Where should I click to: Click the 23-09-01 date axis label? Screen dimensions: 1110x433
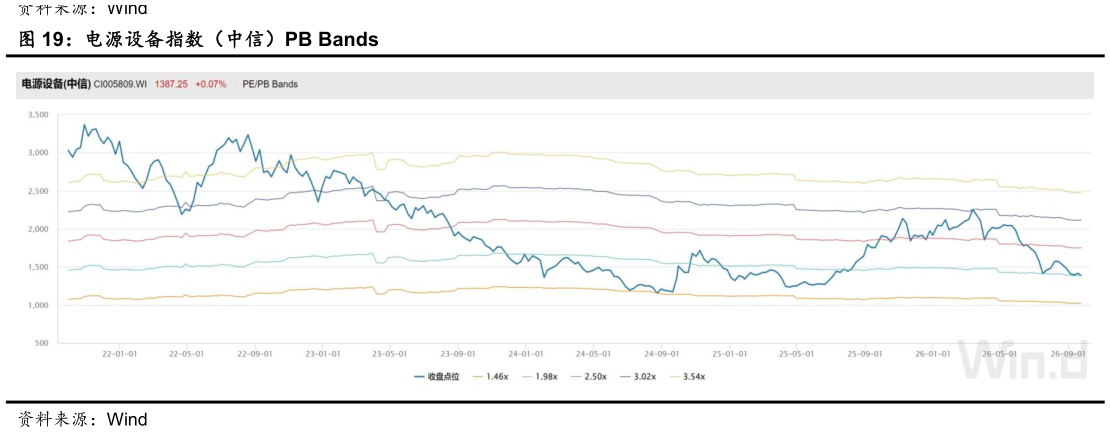[x=458, y=353]
